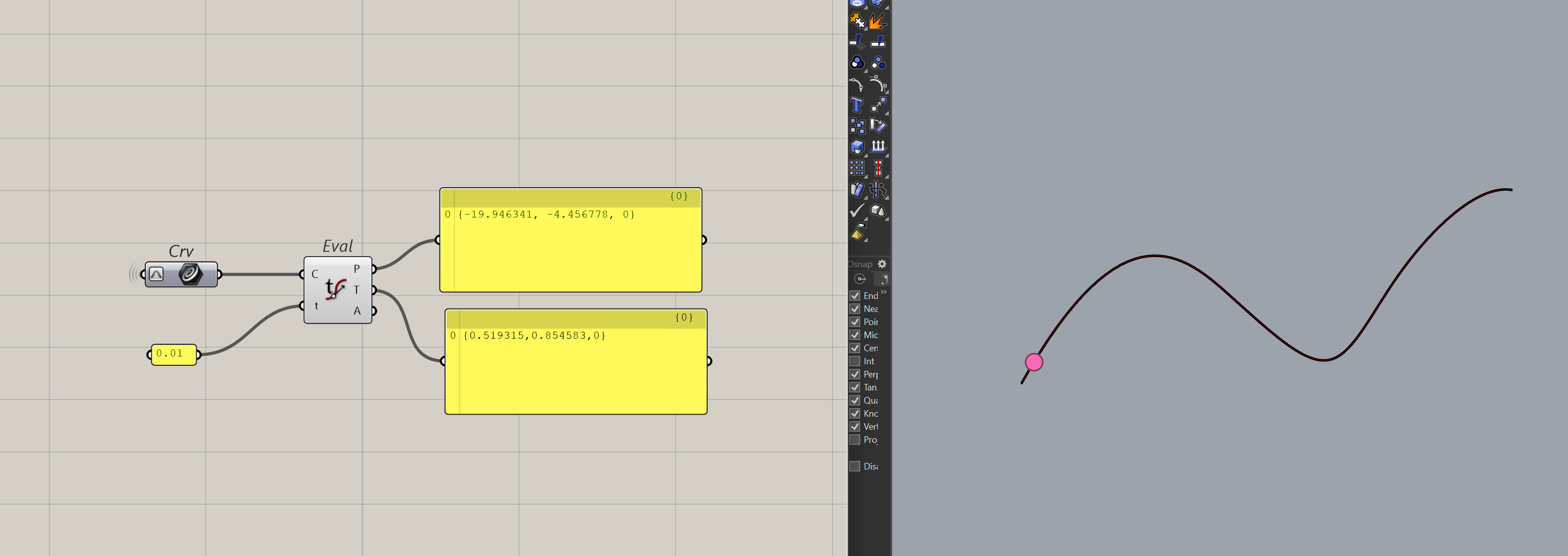Uncheck the Tan object snap
The width and height of the screenshot is (1568, 556).
point(855,387)
